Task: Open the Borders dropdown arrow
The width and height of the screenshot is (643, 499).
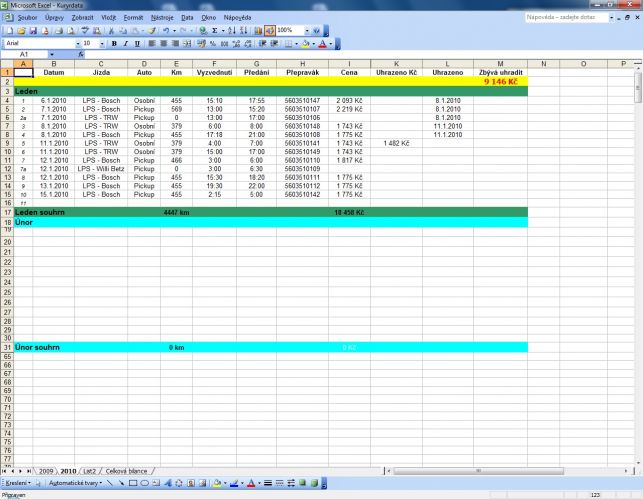Action: tap(296, 43)
